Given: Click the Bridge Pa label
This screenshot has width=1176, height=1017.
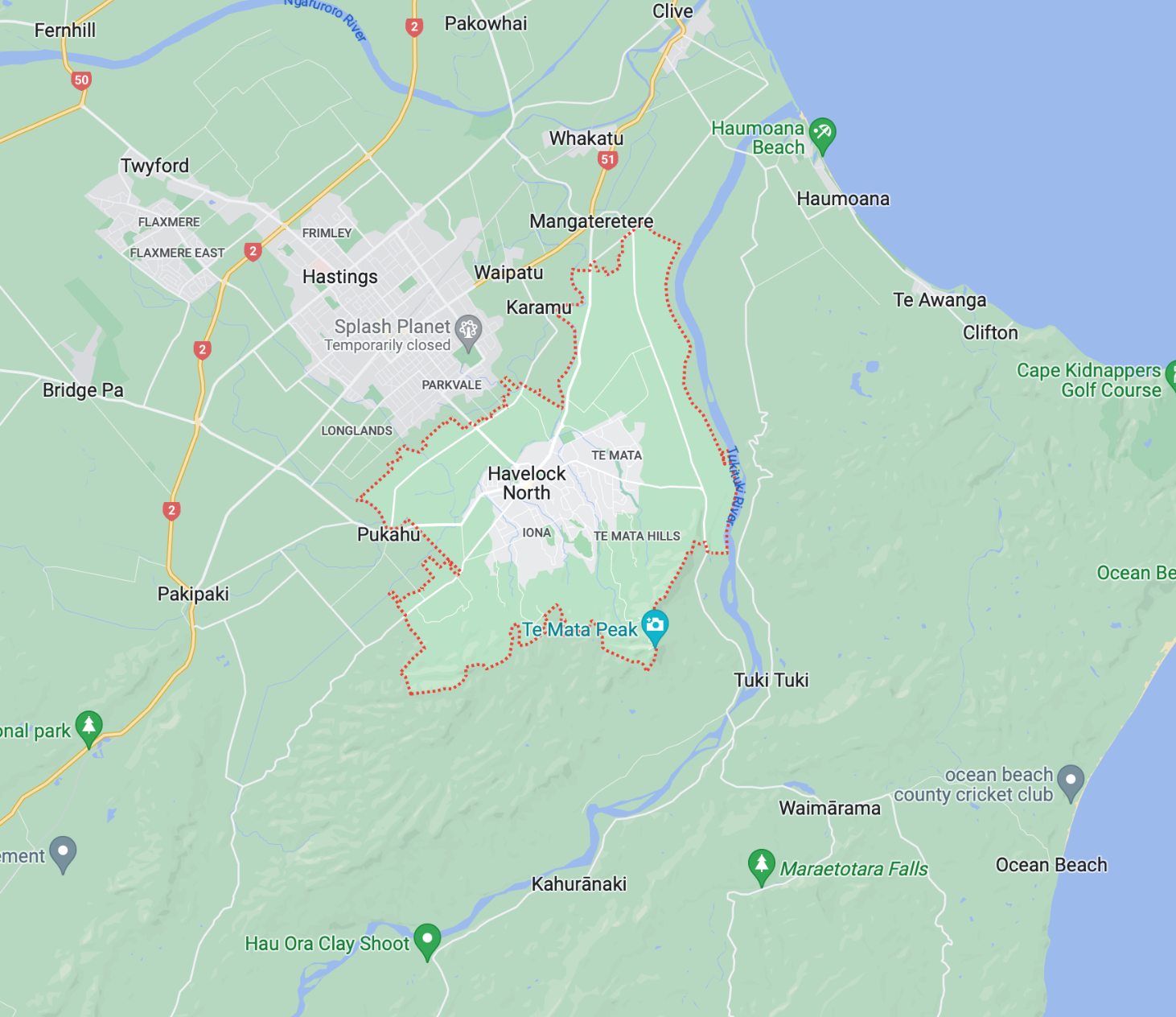Looking at the screenshot, I should coord(83,390).
